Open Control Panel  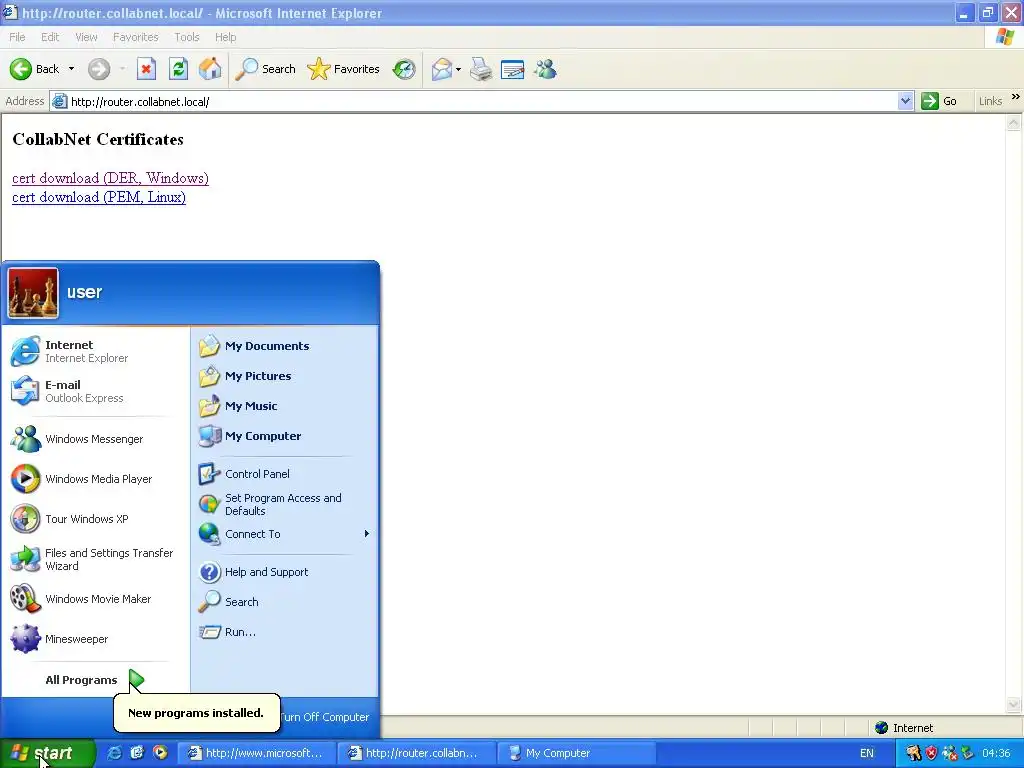click(x=285, y=474)
